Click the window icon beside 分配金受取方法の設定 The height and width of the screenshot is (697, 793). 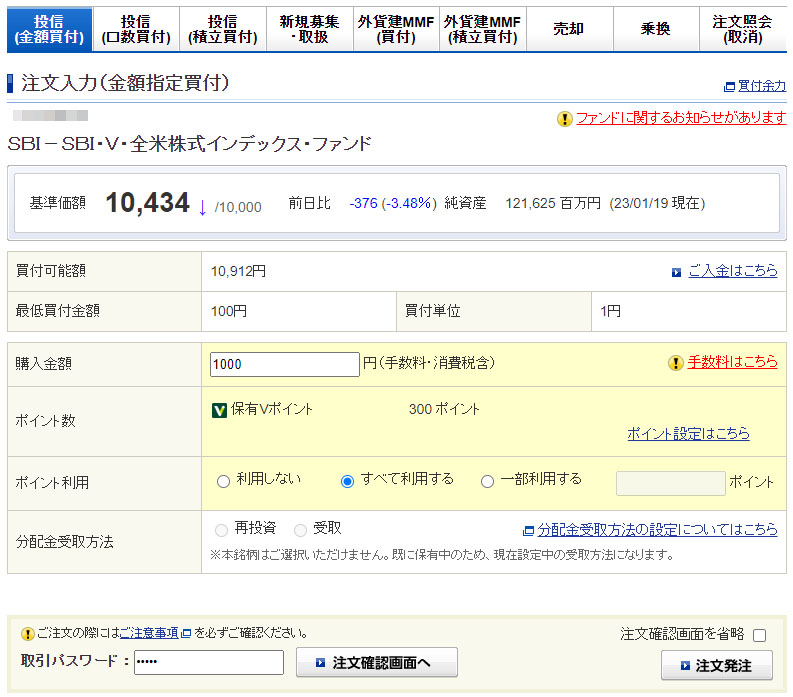click(528, 531)
